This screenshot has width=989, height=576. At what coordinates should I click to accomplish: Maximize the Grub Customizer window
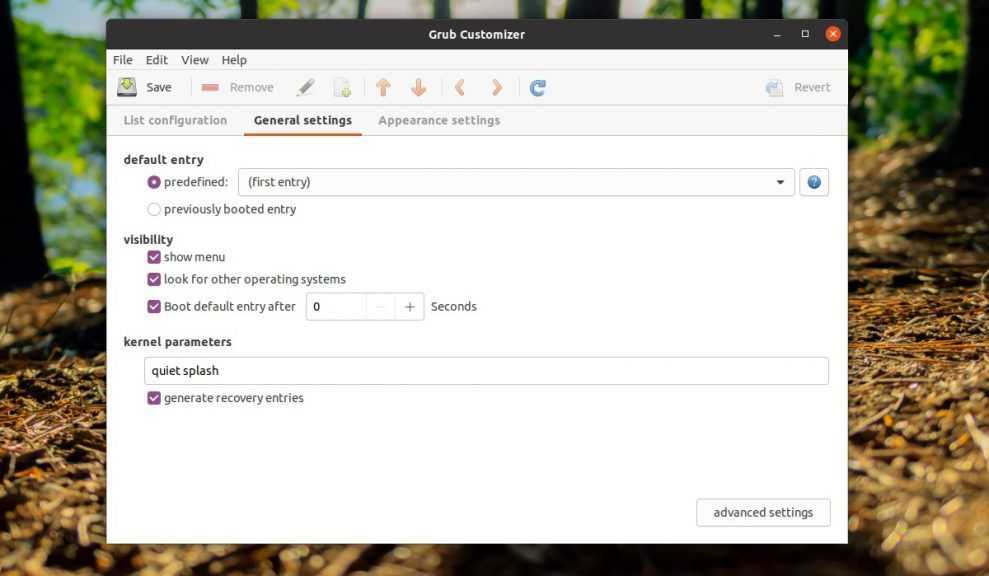[x=805, y=34]
